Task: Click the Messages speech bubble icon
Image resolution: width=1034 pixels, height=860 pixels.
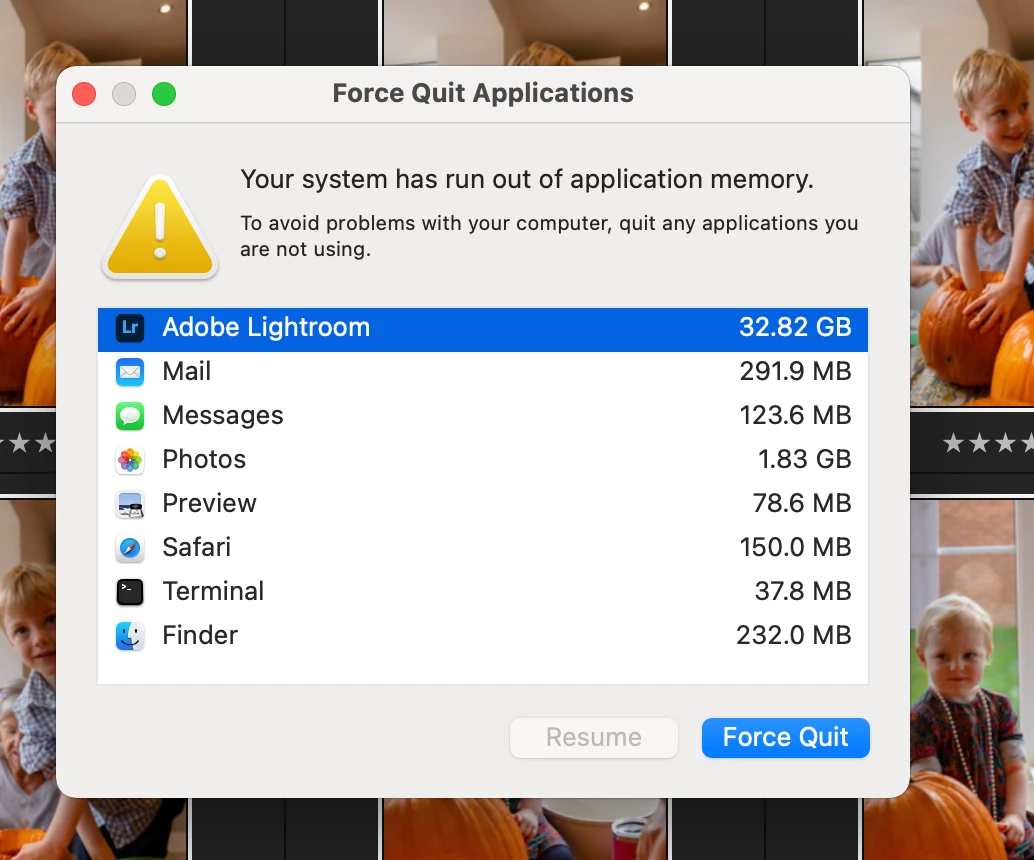Action: pos(130,415)
